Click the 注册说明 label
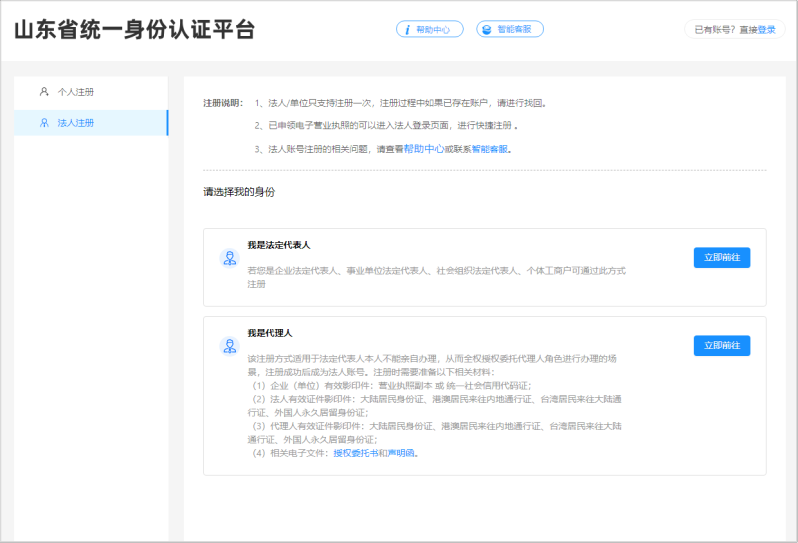This screenshot has height=543, width=798. (x=221, y=103)
